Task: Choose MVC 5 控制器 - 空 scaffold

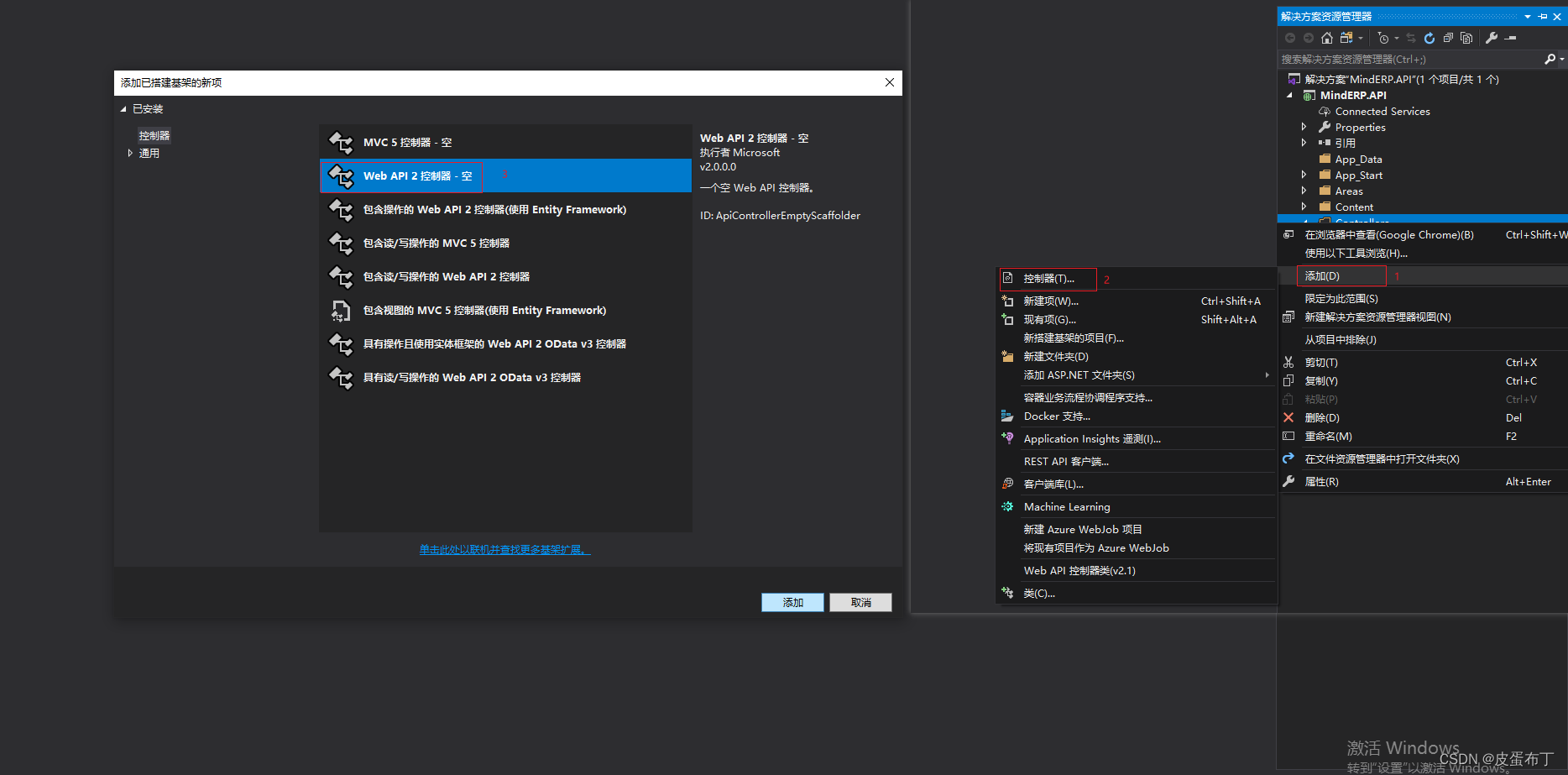Action: pyautogui.click(x=506, y=142)
